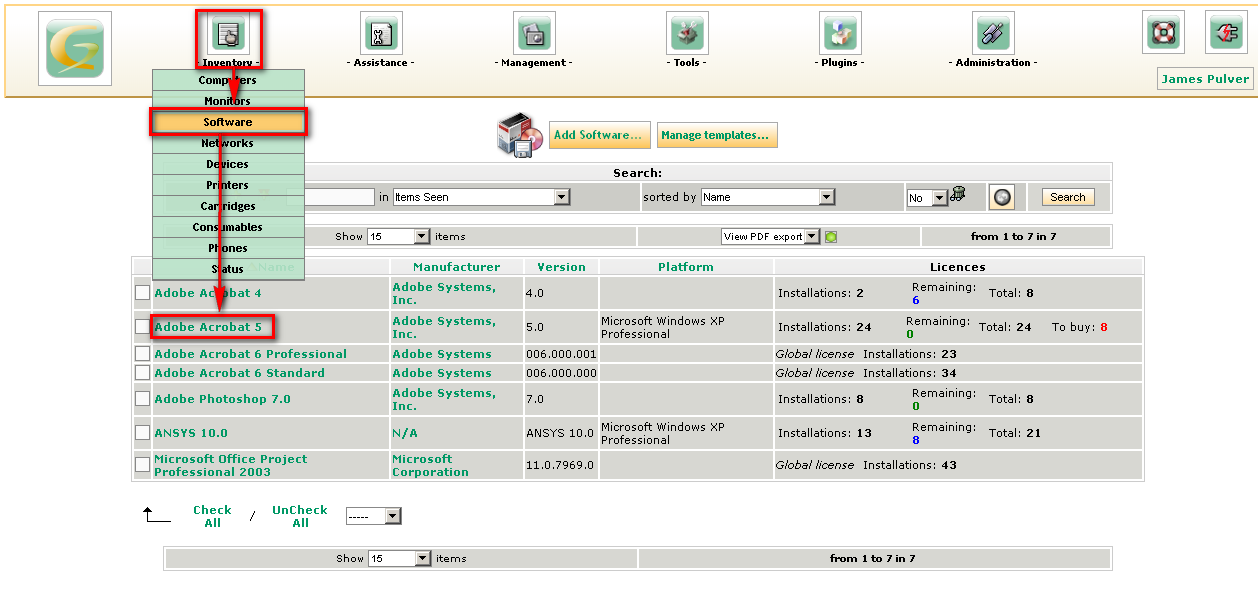The height and width of the screenshot is (590, 1258).
Task: Open the mass action dropdown beside UnCheck All
Action: point(373,516)
